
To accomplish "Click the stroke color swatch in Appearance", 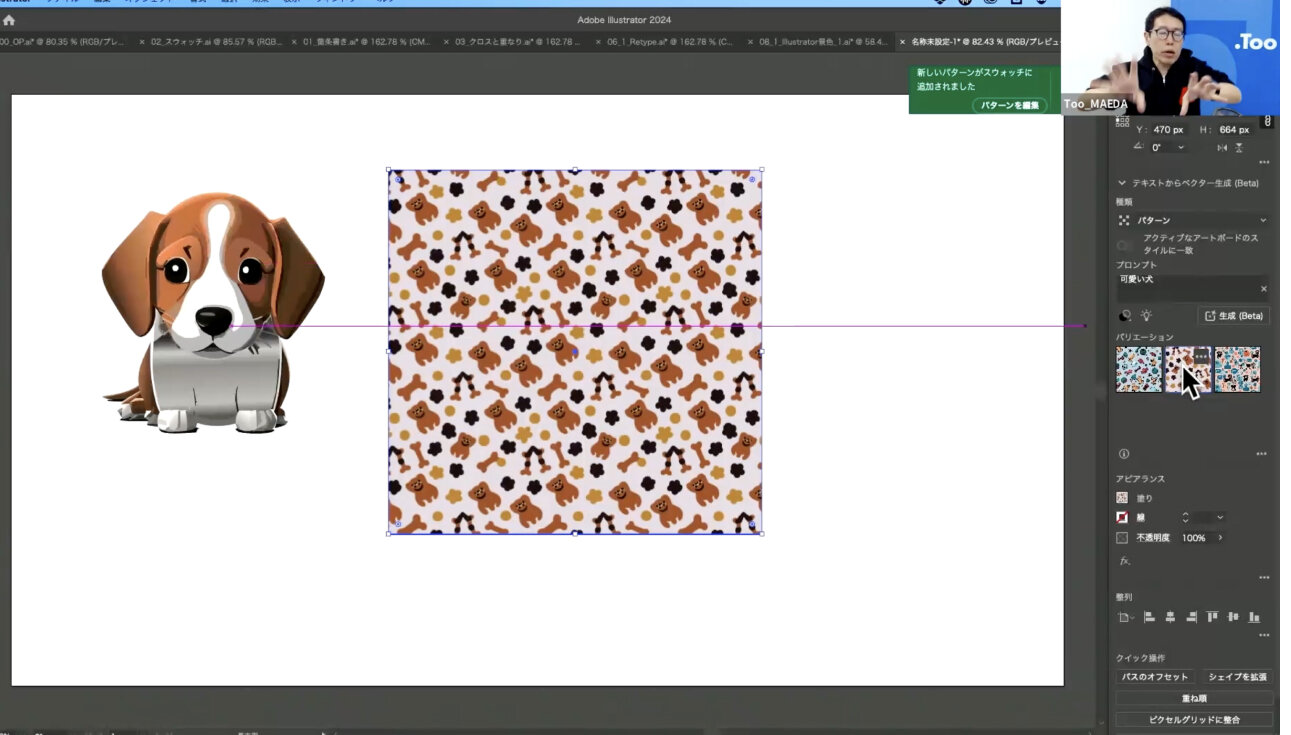I will pyautogui.click(x=1123, y=518).
